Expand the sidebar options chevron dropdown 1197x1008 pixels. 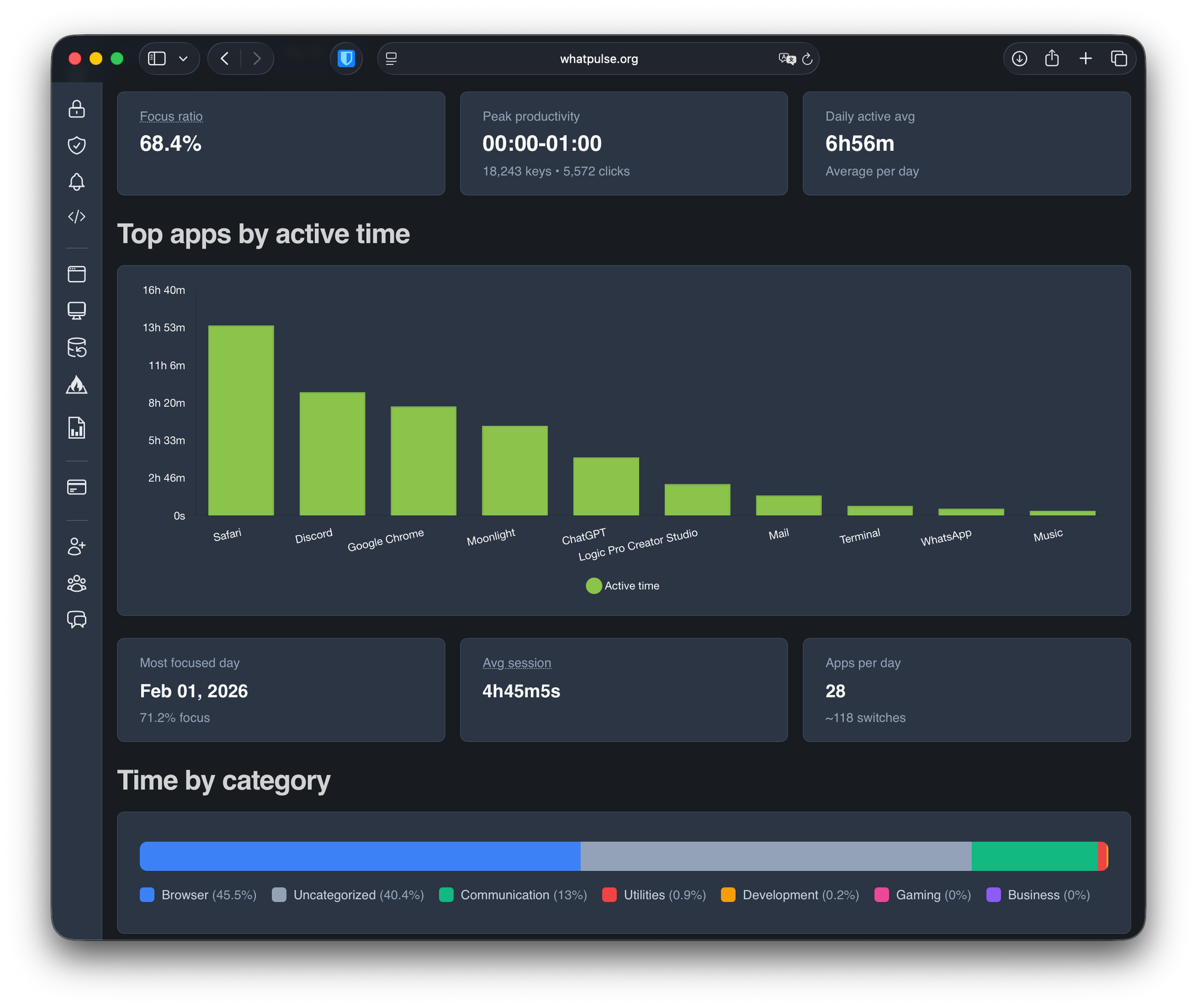click(x=184, y=59)
